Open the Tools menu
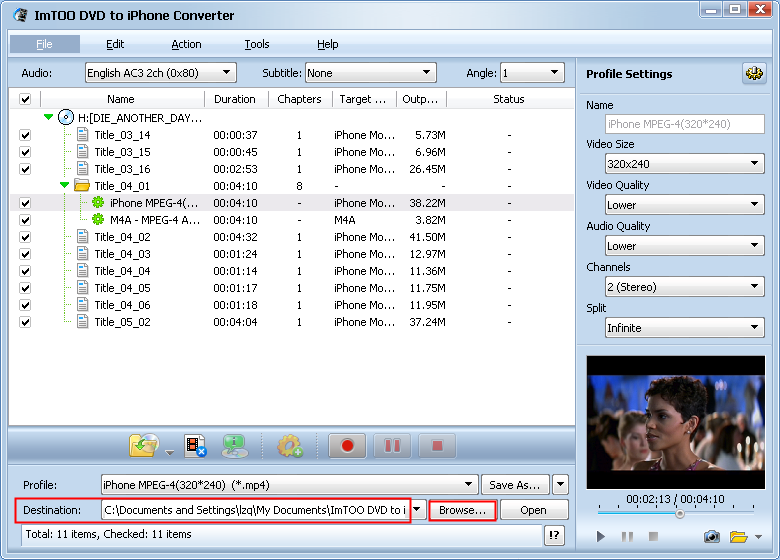The height and width of the screenshot is (560, 780). pyautogui.click(x=257, y=44)
